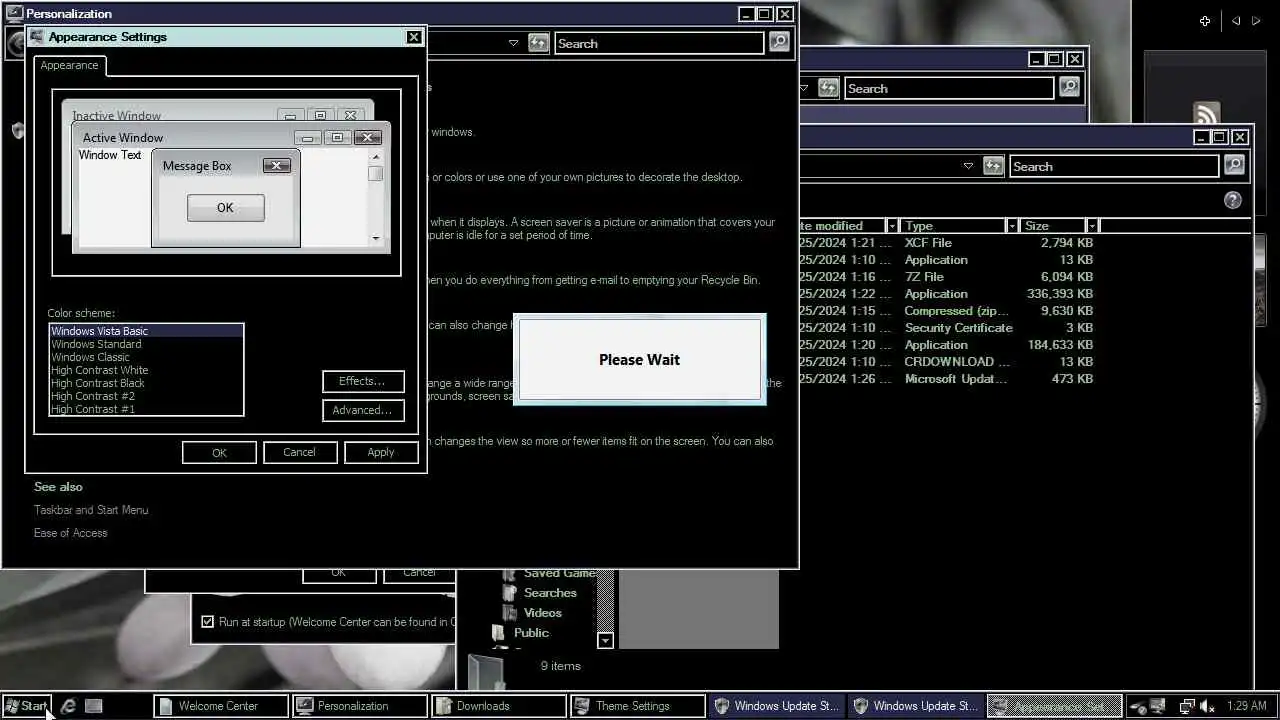
Task: Switch to Downloads taskbar button
Action: click(x=499, y=706)
